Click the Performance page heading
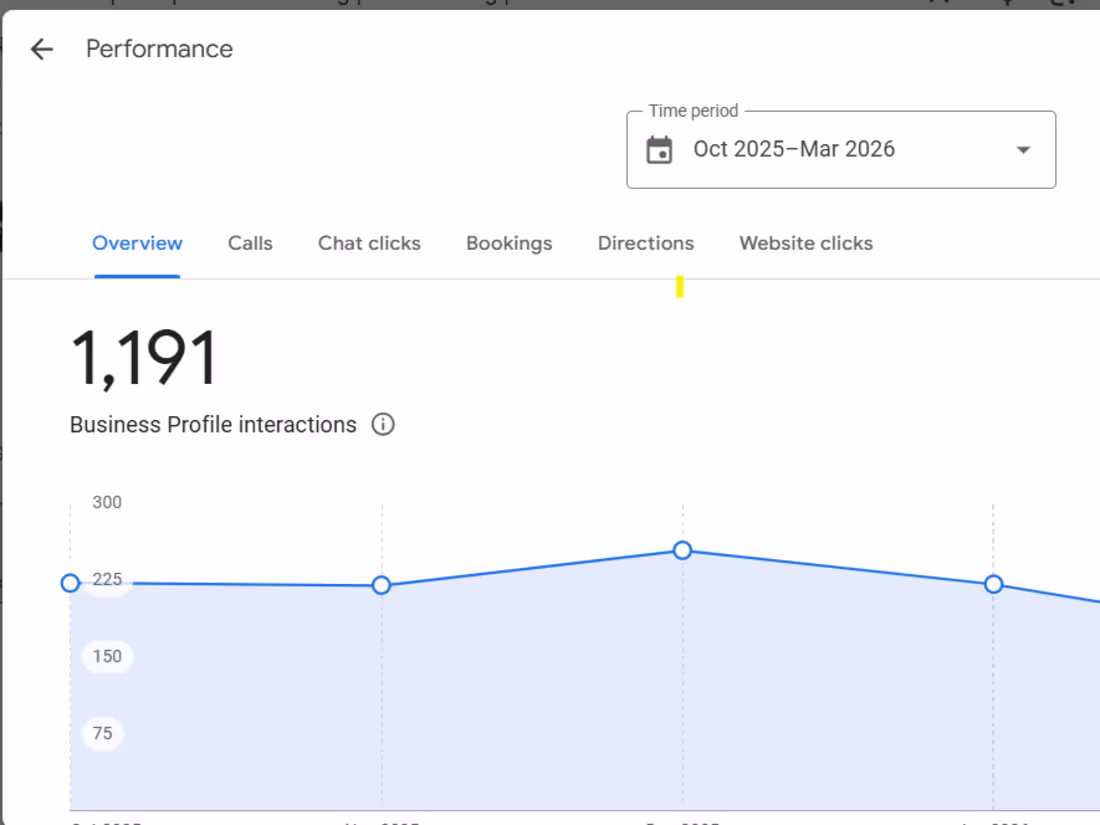Screen dimensions: 1100x825 pos(159,49)
